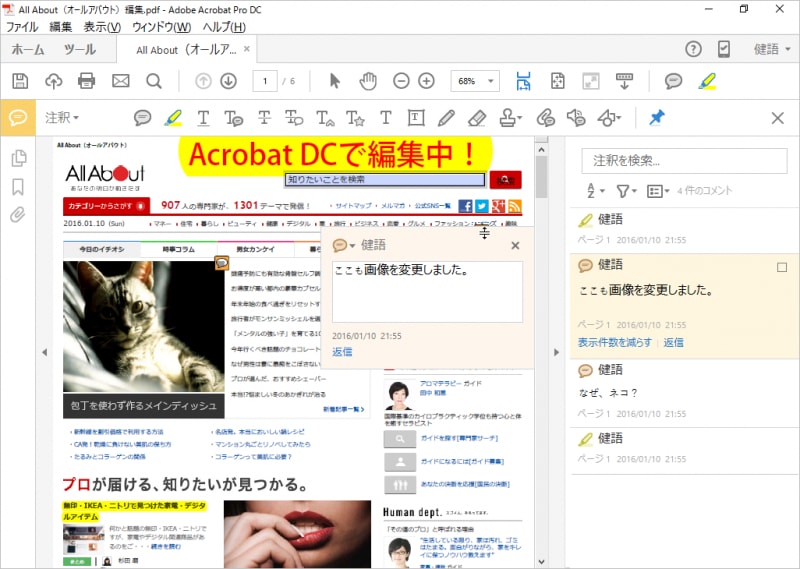Viewport: 800px width, 569px height.
Task: Zoom in with plus button
Action: pos(426,81)
